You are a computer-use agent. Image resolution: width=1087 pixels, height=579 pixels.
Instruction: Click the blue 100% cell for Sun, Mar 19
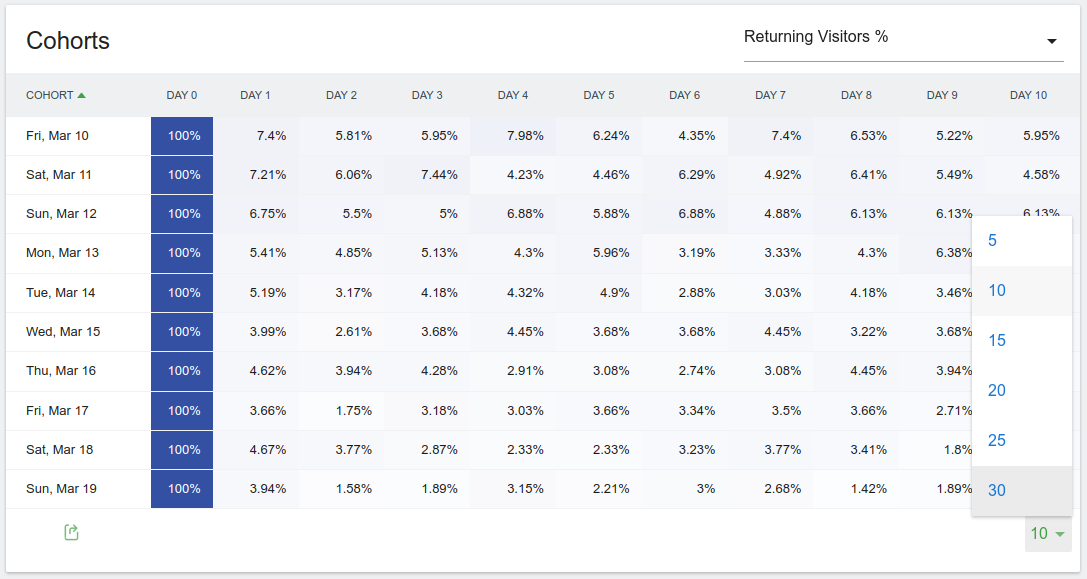(182, 489)
